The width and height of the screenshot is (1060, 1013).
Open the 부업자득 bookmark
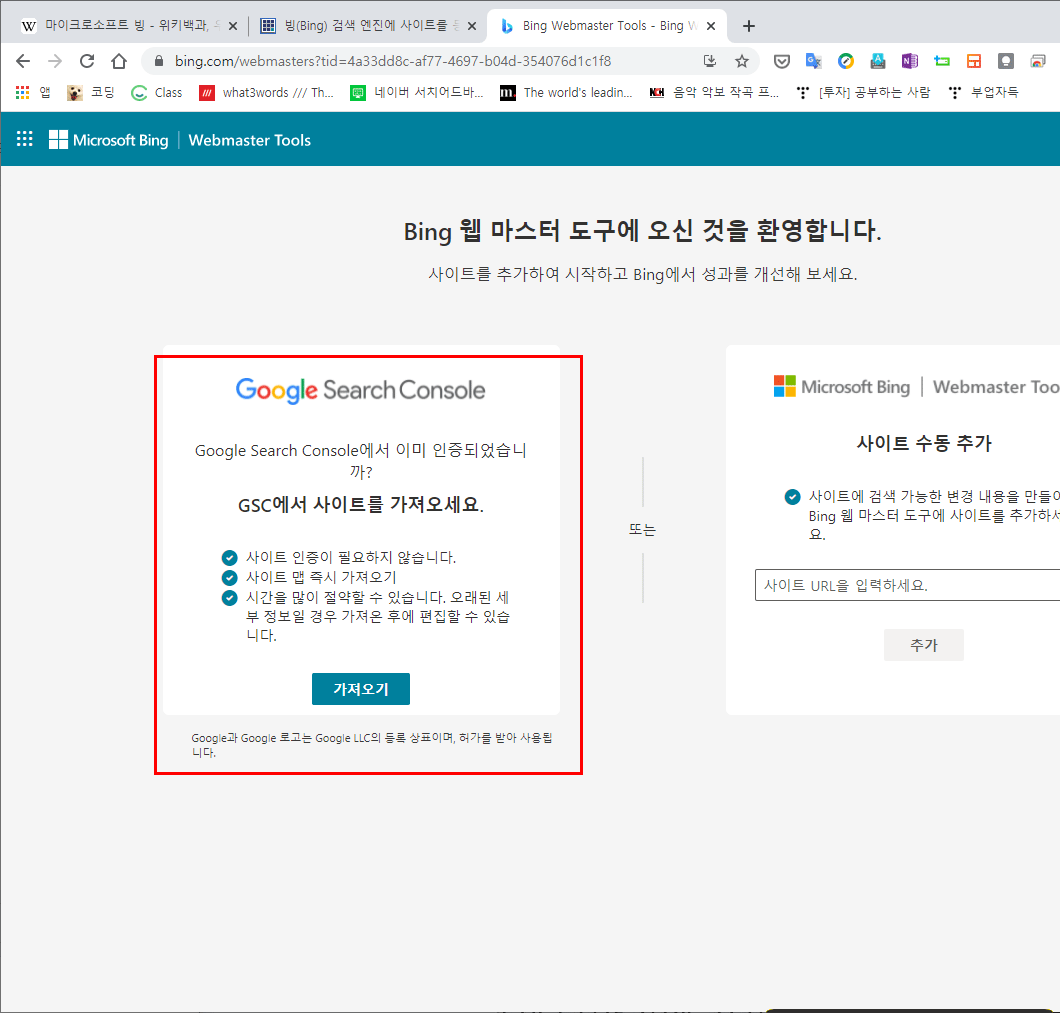pyautogui.click(x=984, y=93)
